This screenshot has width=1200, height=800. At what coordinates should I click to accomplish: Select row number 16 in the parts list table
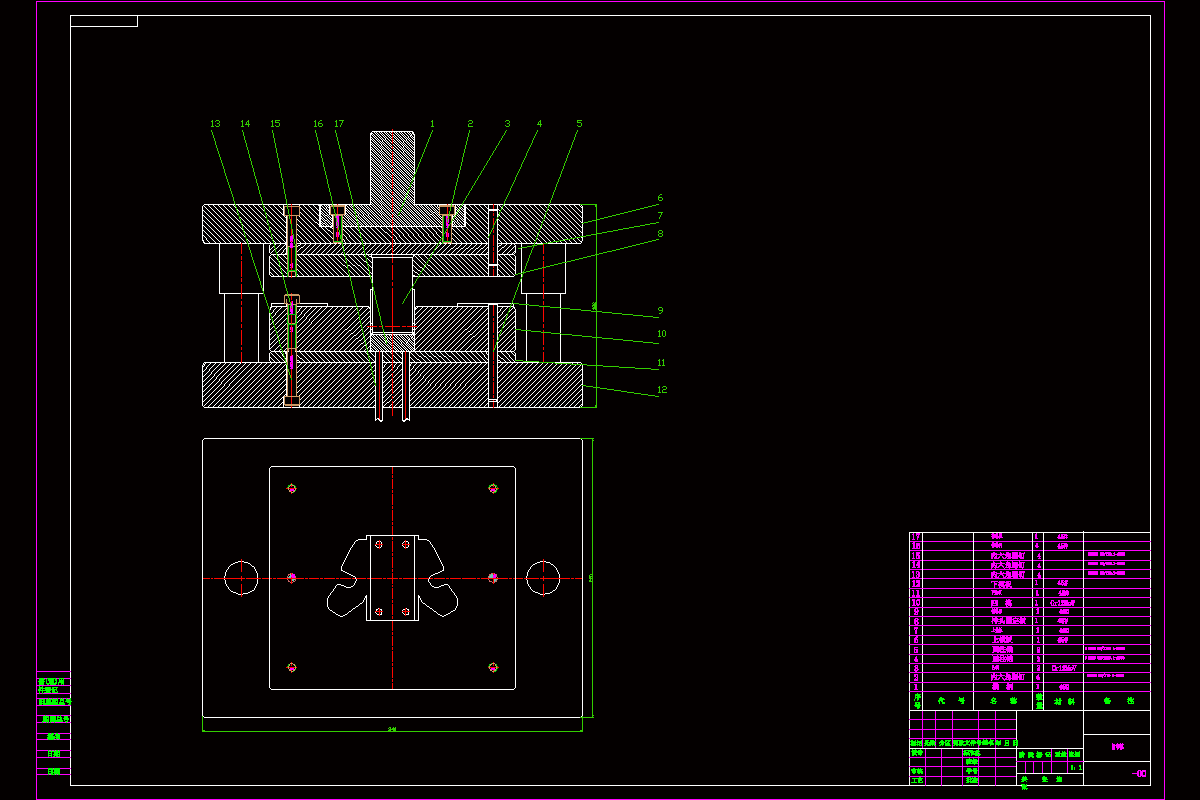[1030, 546]
